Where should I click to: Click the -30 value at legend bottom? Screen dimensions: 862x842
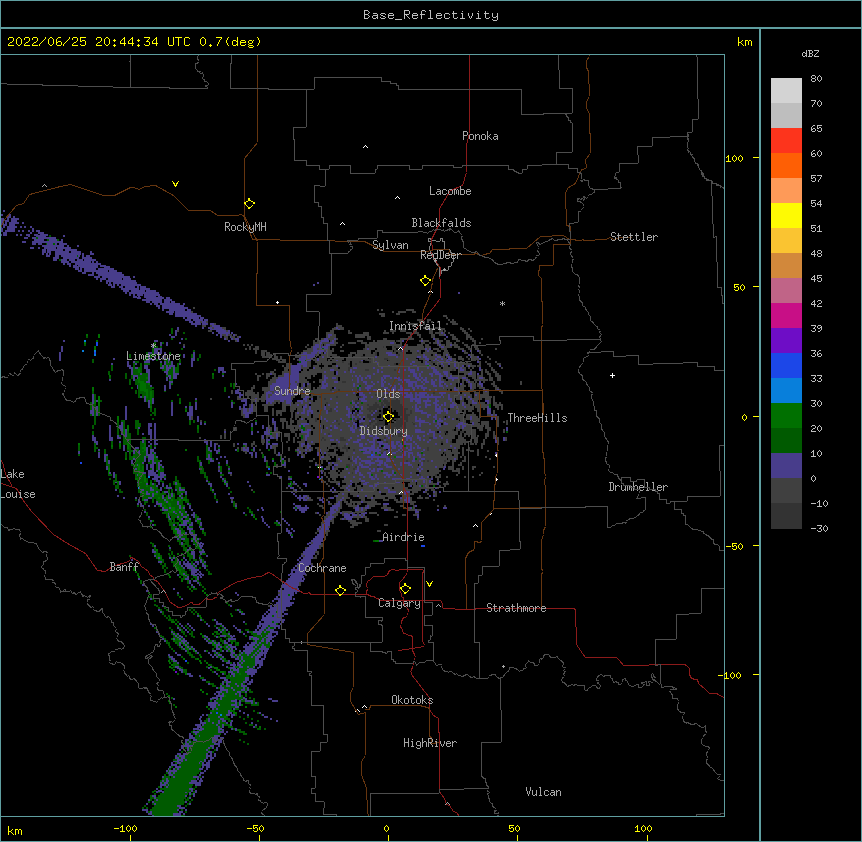click(819, 528)
